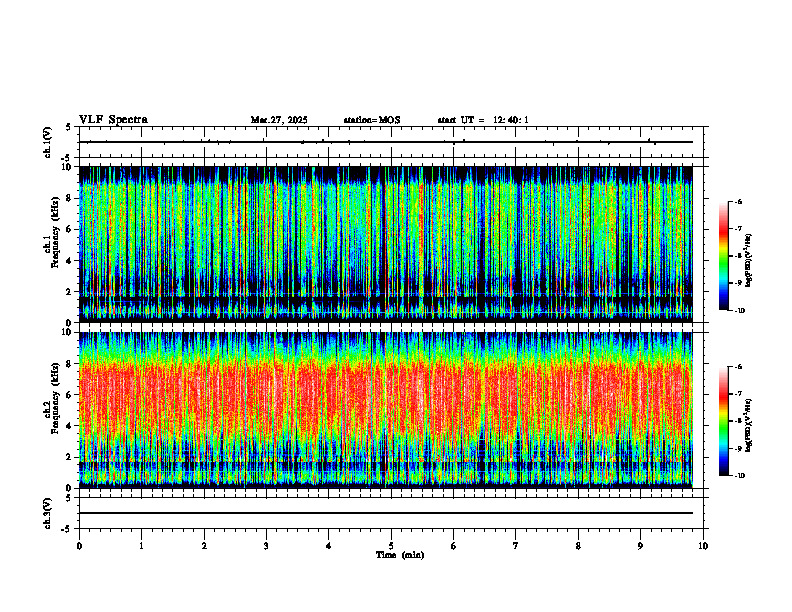792x612 pixels.
Task: Click time axis tick label "4"
Action: pos(329,546)
